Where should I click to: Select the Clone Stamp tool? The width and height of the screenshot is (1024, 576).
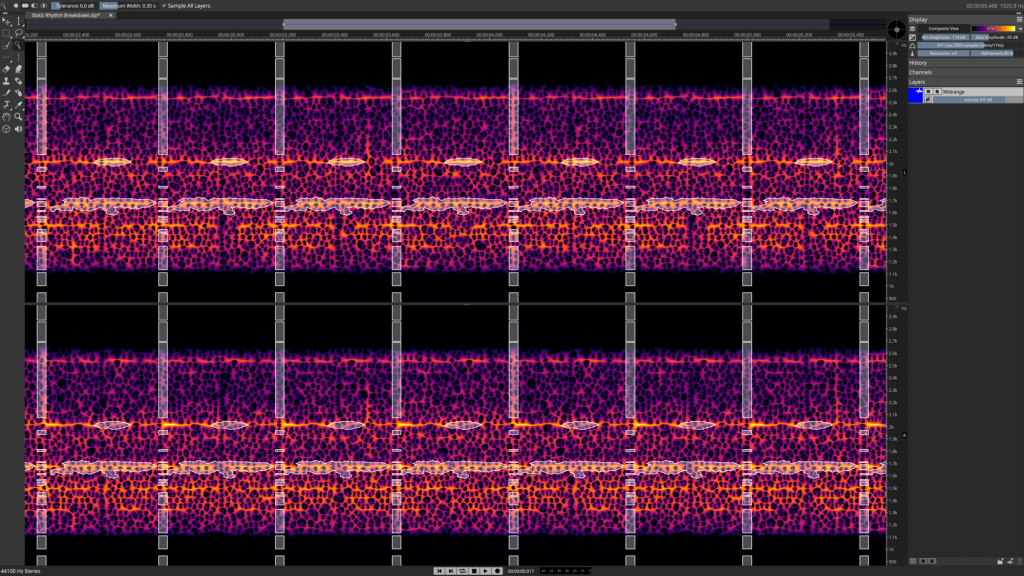point(7,81)
